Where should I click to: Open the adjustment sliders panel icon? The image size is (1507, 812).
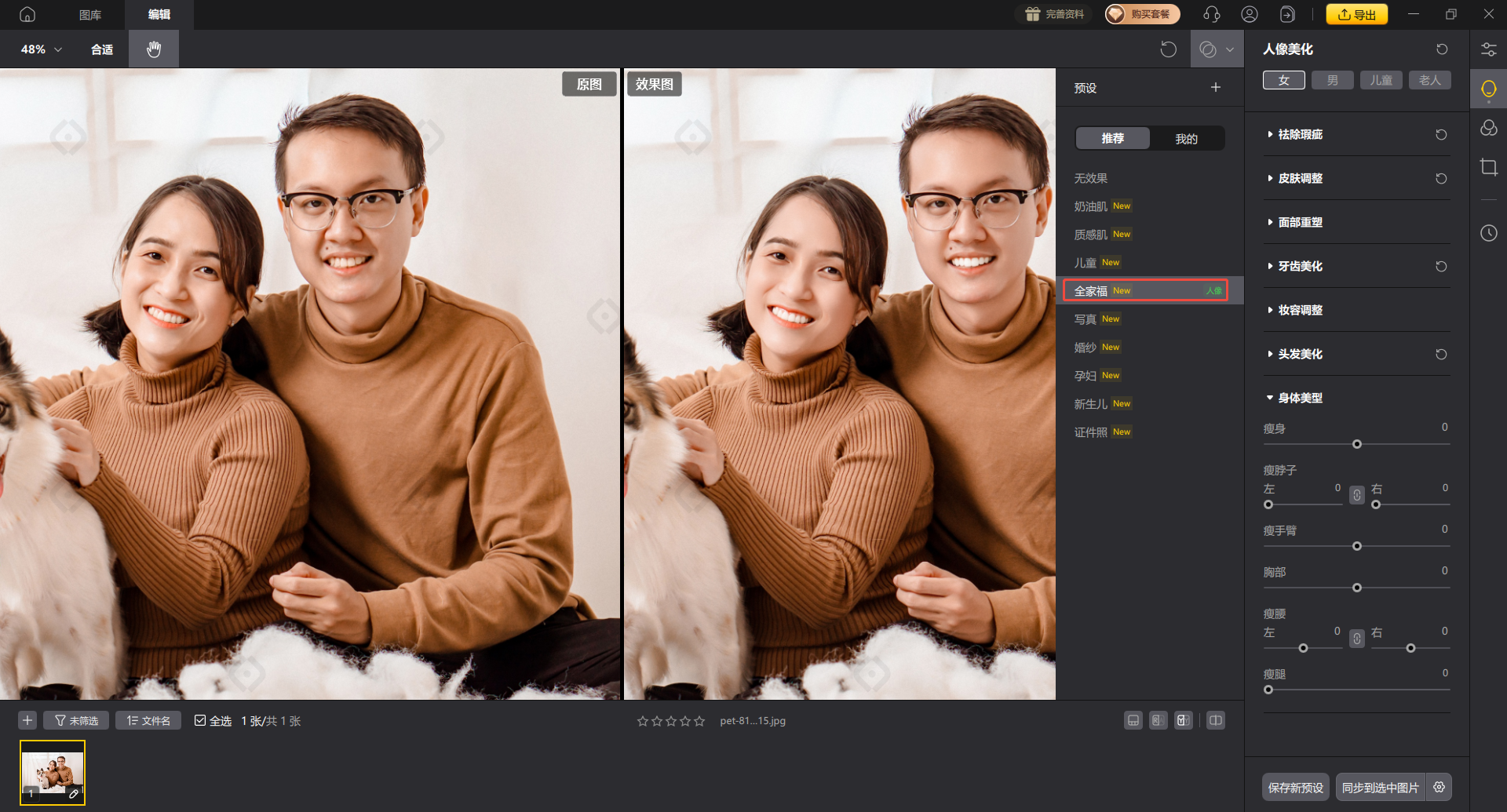point(1488,49)
